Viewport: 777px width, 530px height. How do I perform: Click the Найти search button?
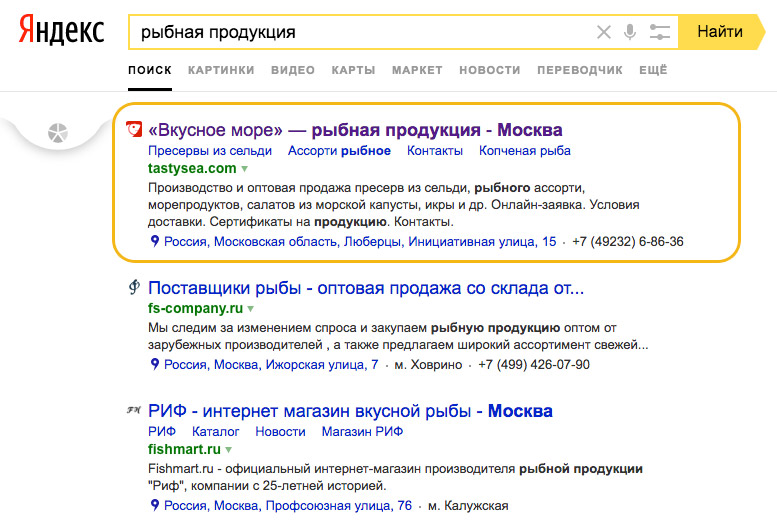click(x=720, y=32)
